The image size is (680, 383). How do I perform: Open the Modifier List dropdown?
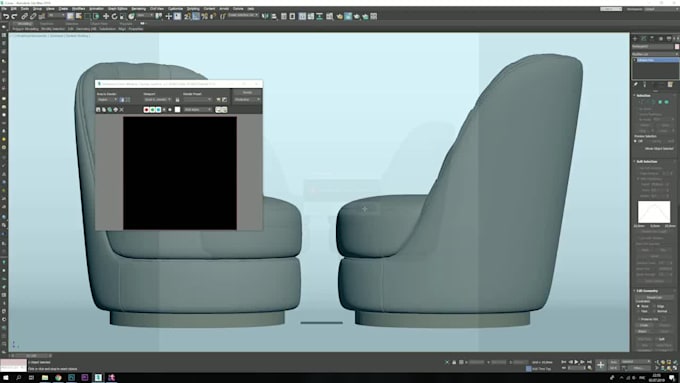[655, 54]
